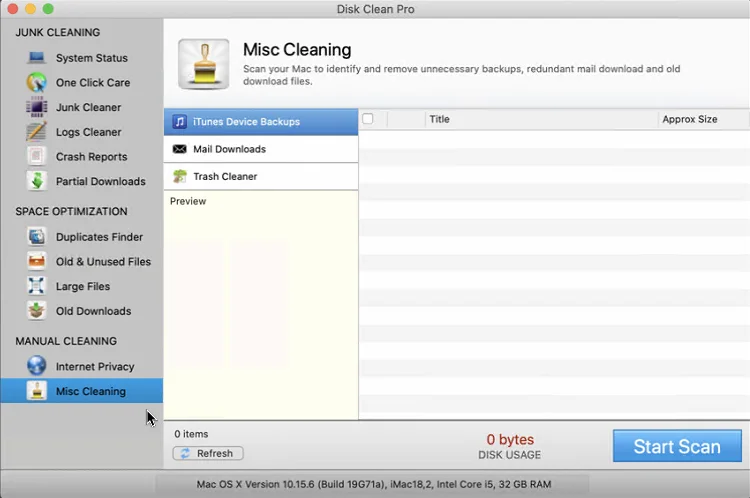Toggle the select-all checkbox in table header

367,119
